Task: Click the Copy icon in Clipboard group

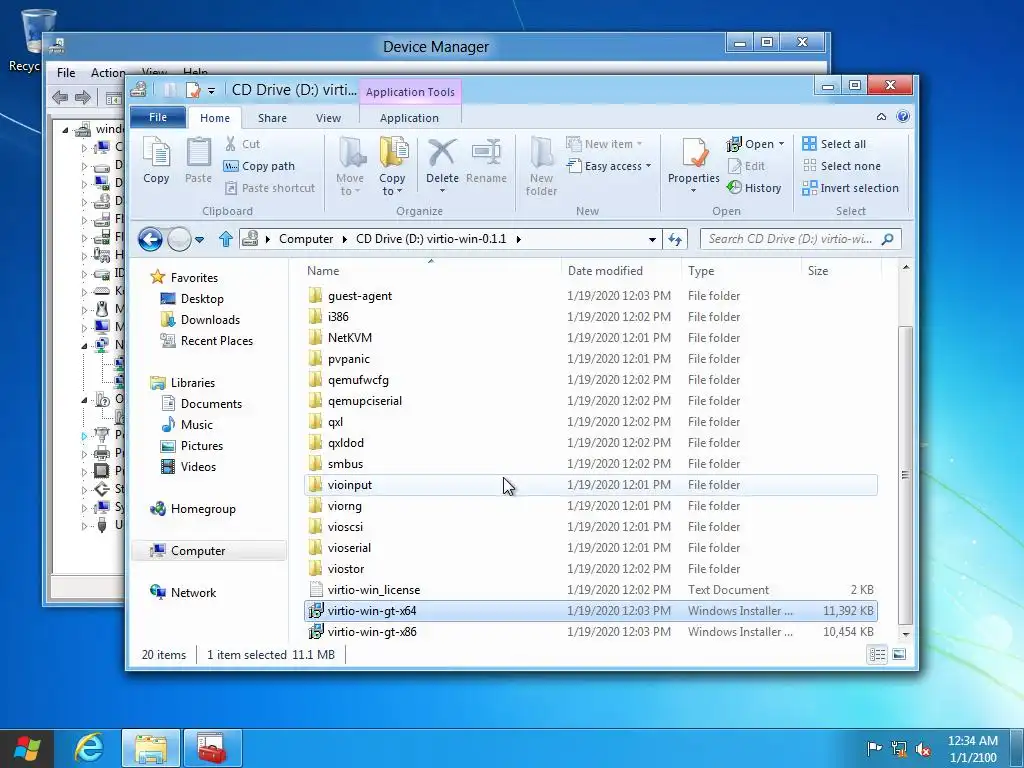Action: pyautogui.click(x=156, y=153)
